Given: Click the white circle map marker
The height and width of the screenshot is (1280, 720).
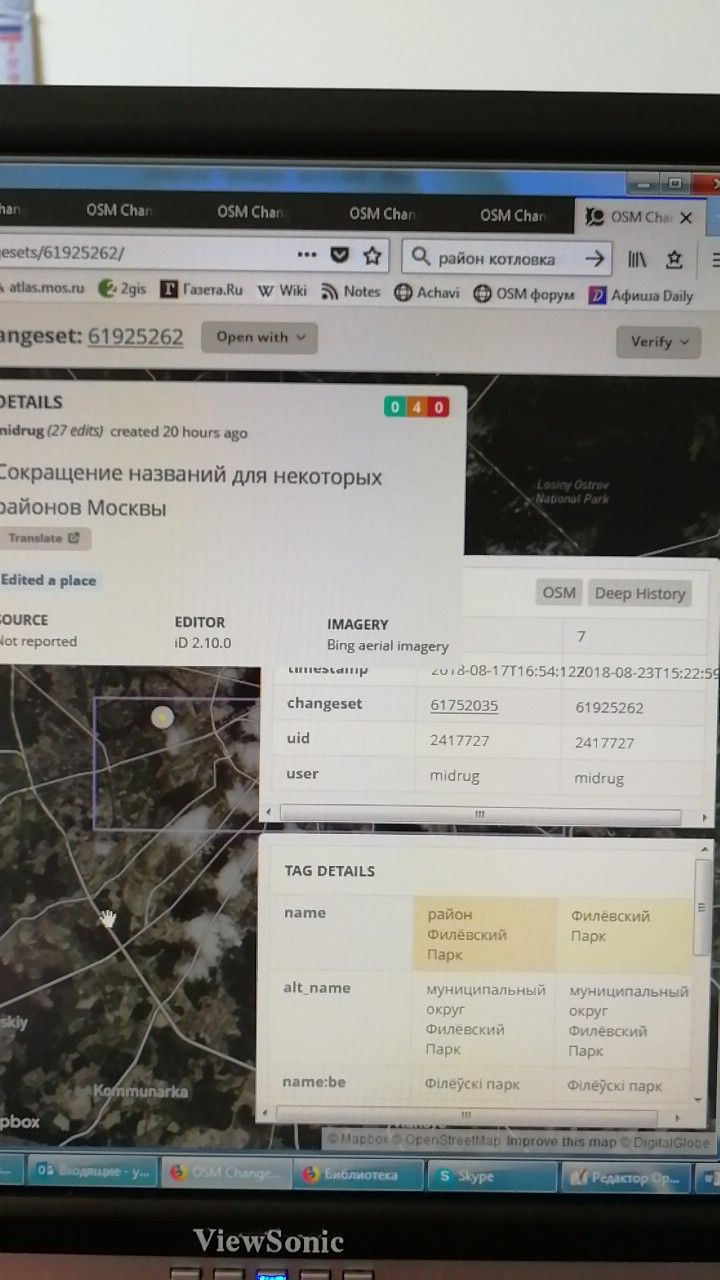Looking at the screenshot, I should [161, 716].
